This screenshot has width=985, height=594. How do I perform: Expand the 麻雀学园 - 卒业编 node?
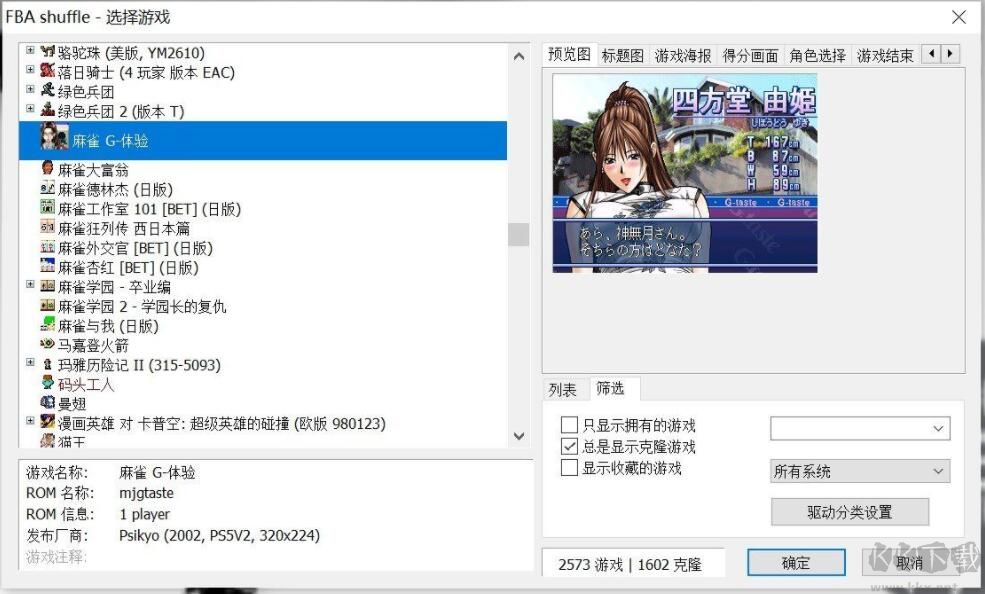pos(30,284)
